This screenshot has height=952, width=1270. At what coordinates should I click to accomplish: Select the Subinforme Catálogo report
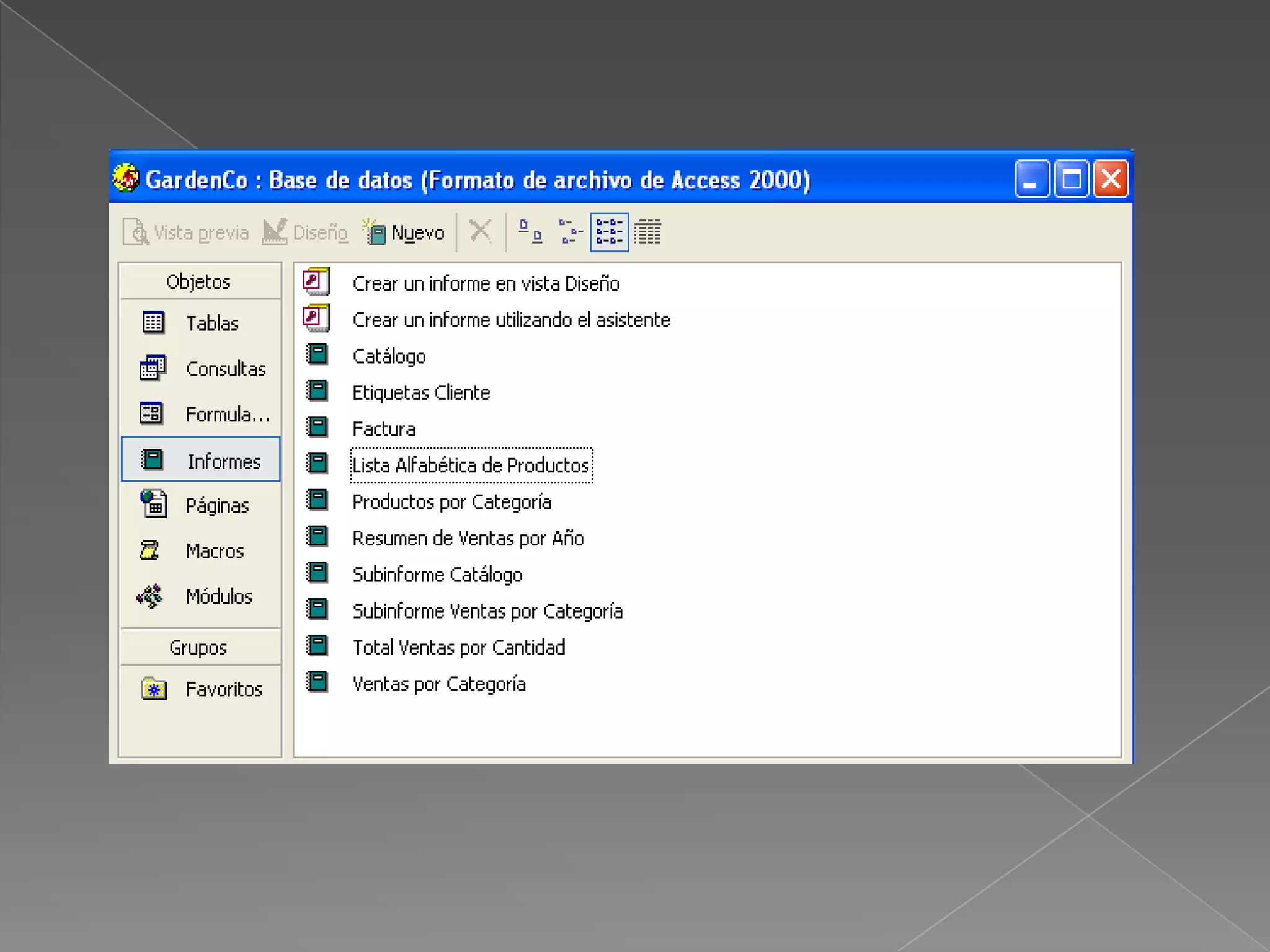(437, 575)
